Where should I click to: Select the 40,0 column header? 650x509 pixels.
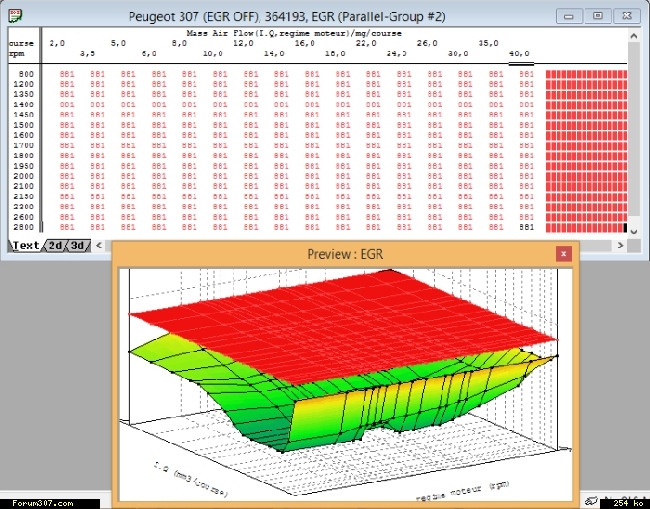click(x=520, y=53)
